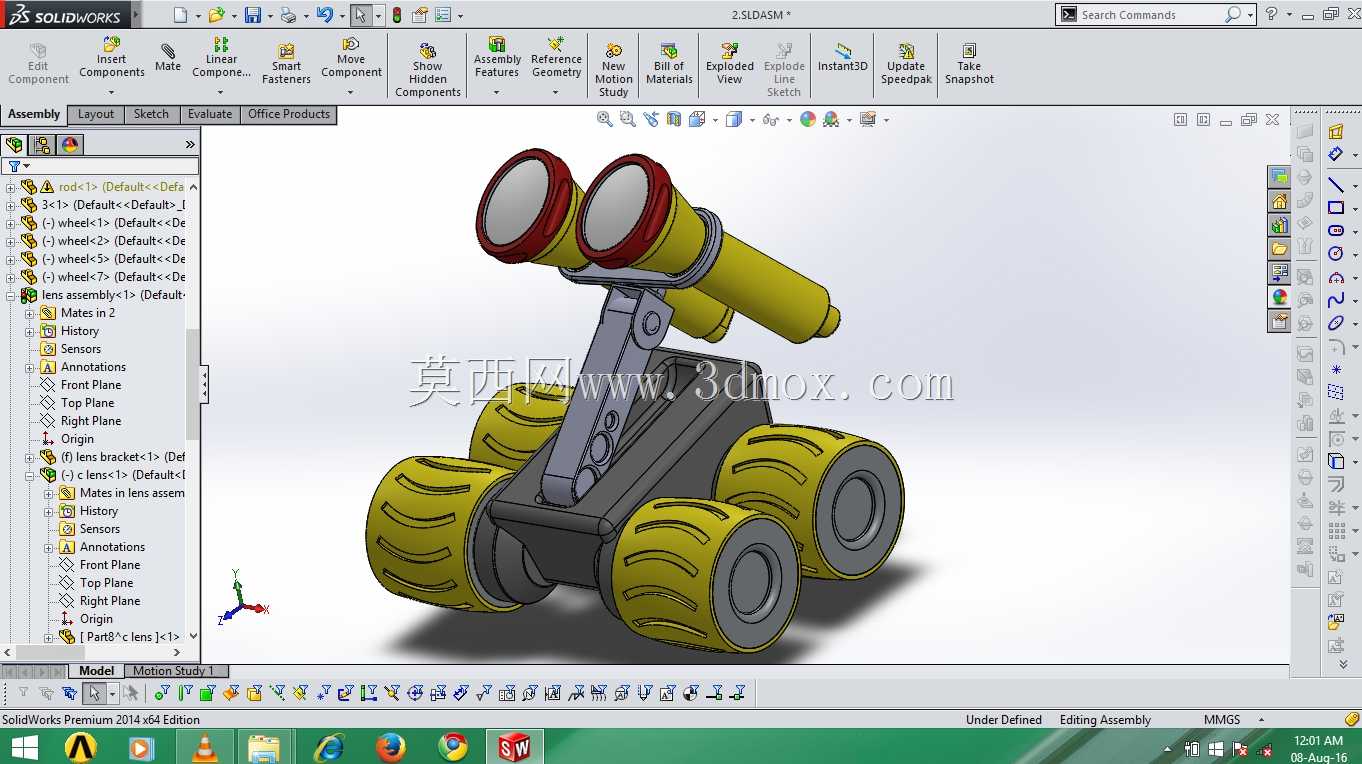Open Bill of Materials

click(669, 64)
